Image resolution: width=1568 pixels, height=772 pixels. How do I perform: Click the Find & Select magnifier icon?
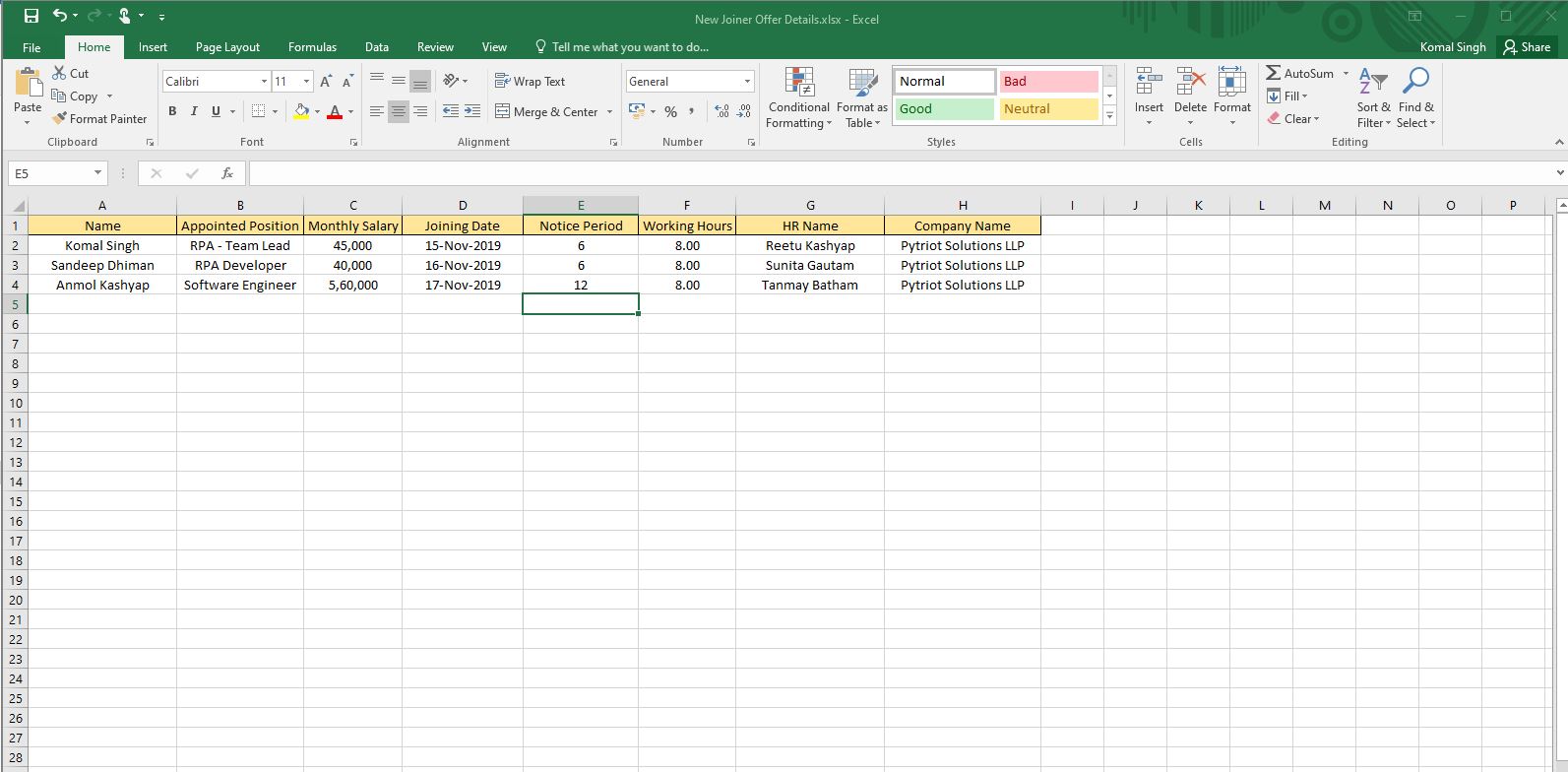pos(1415,81)
